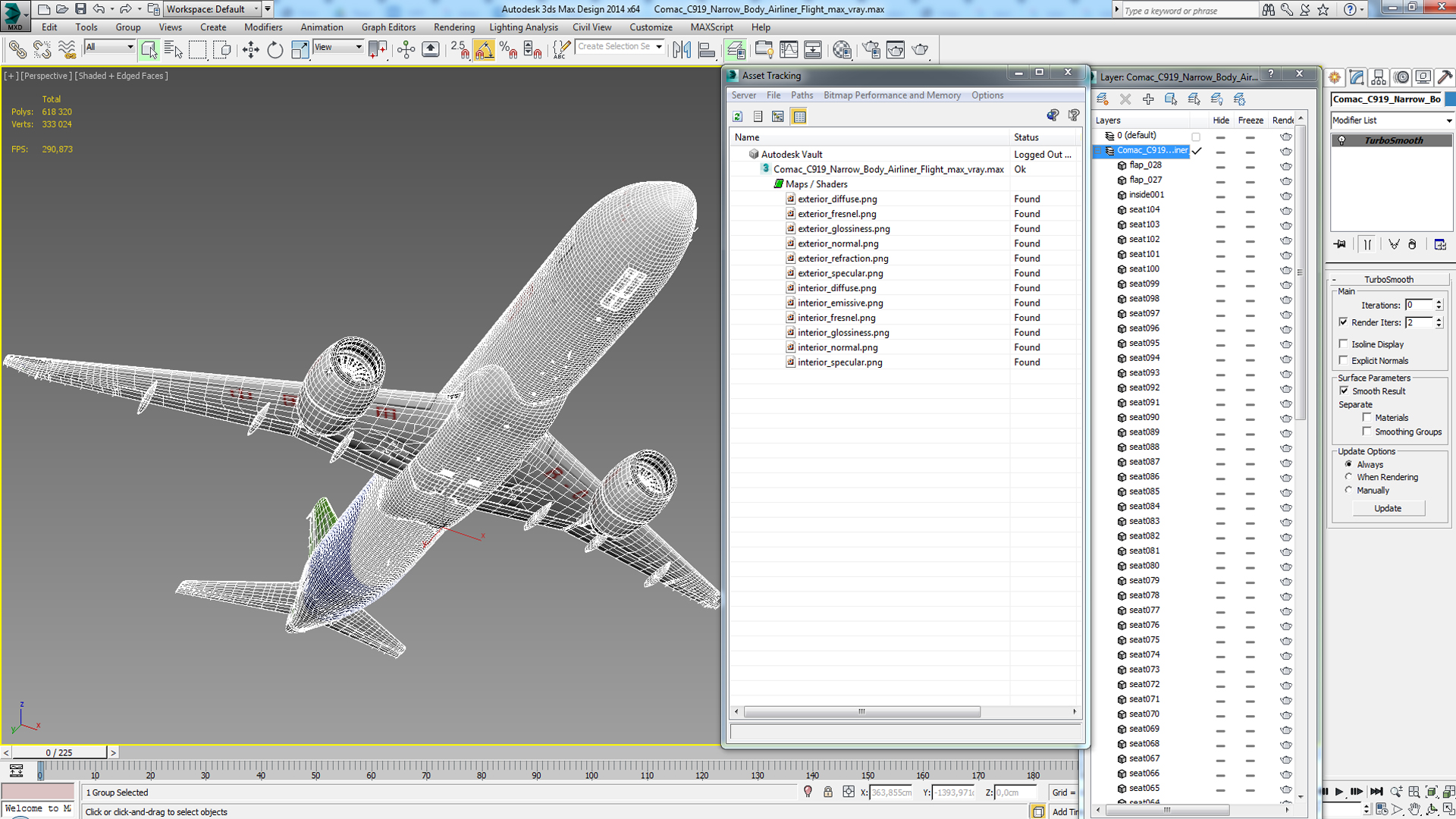
Task: Select the Select and Move tool
Action: [x=250, y=50]
